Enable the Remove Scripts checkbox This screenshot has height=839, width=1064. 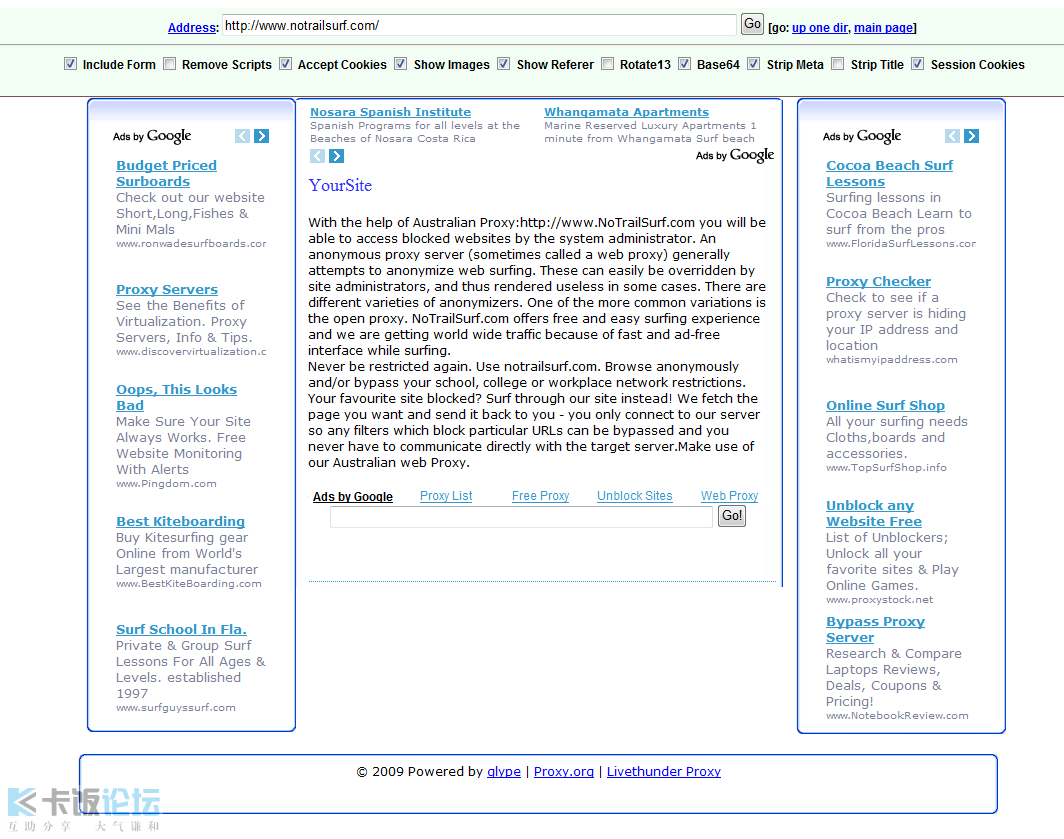[x=170, y=64]
